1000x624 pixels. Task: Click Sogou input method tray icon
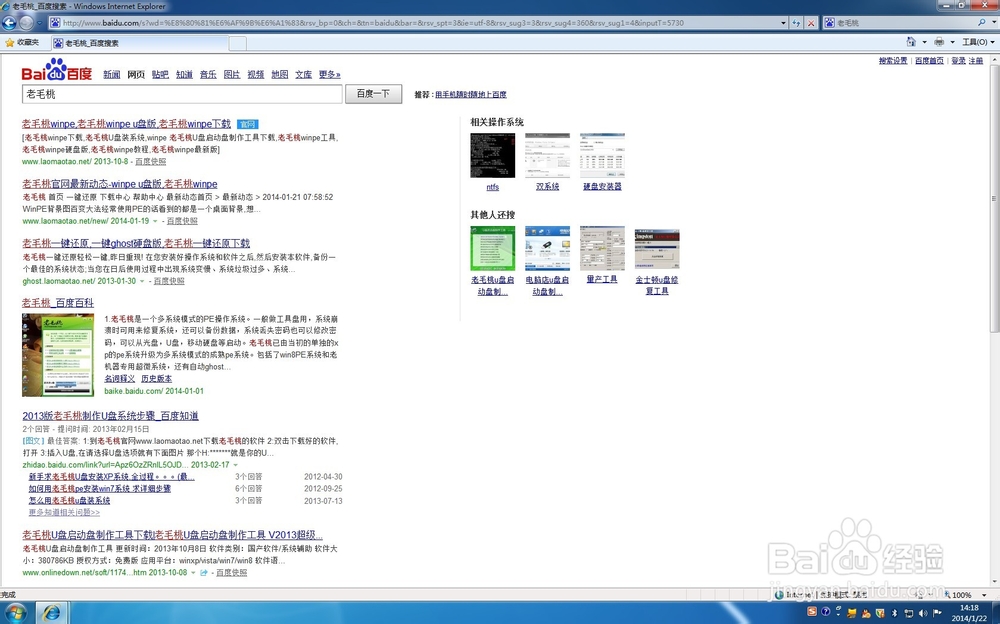812,613
